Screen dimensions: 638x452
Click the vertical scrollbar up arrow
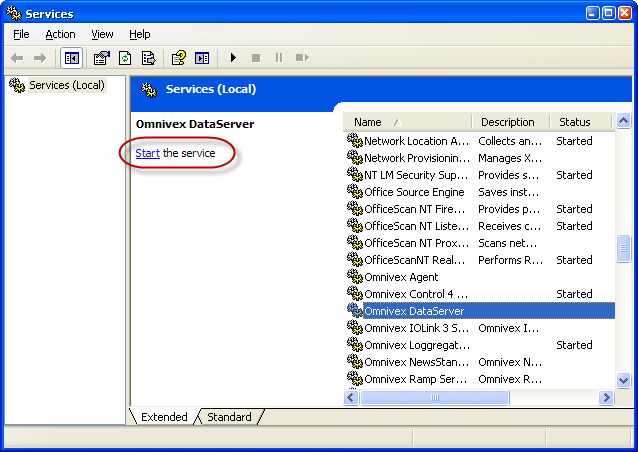623,121
